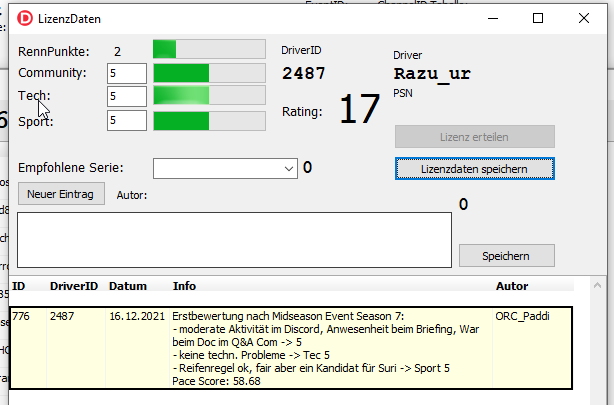
Task: Sort table by the Datum column header
Action: click(128, 286)
